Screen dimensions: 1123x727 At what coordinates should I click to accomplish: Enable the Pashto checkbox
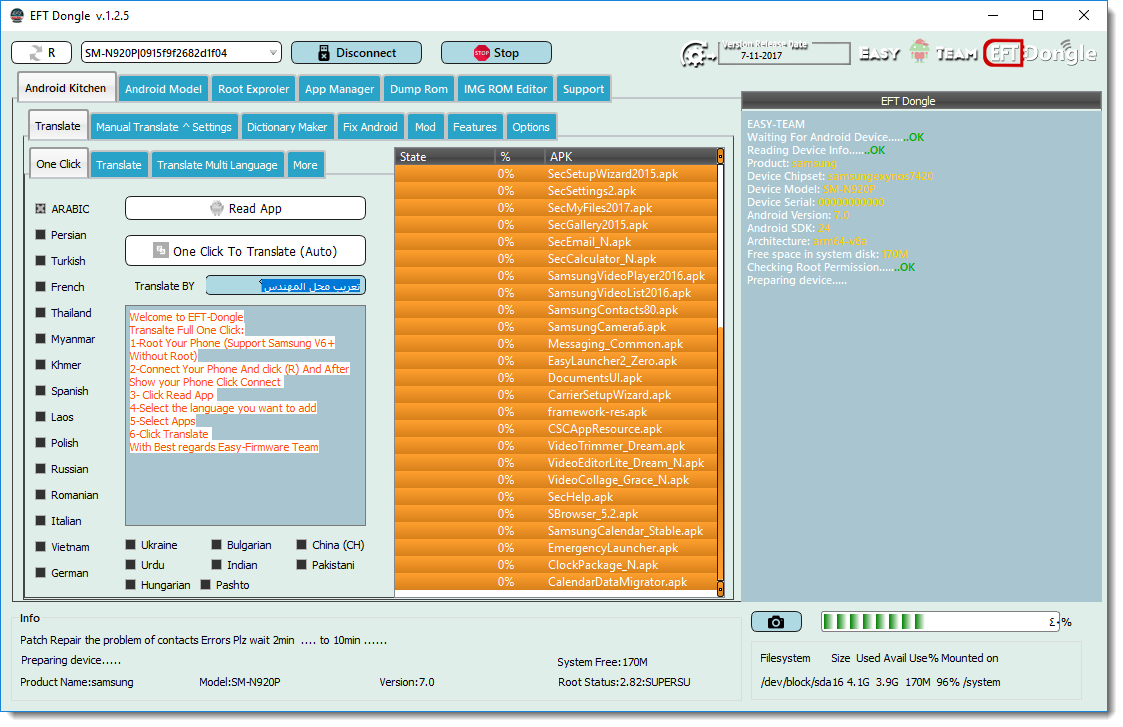click(x=206, y=585)
